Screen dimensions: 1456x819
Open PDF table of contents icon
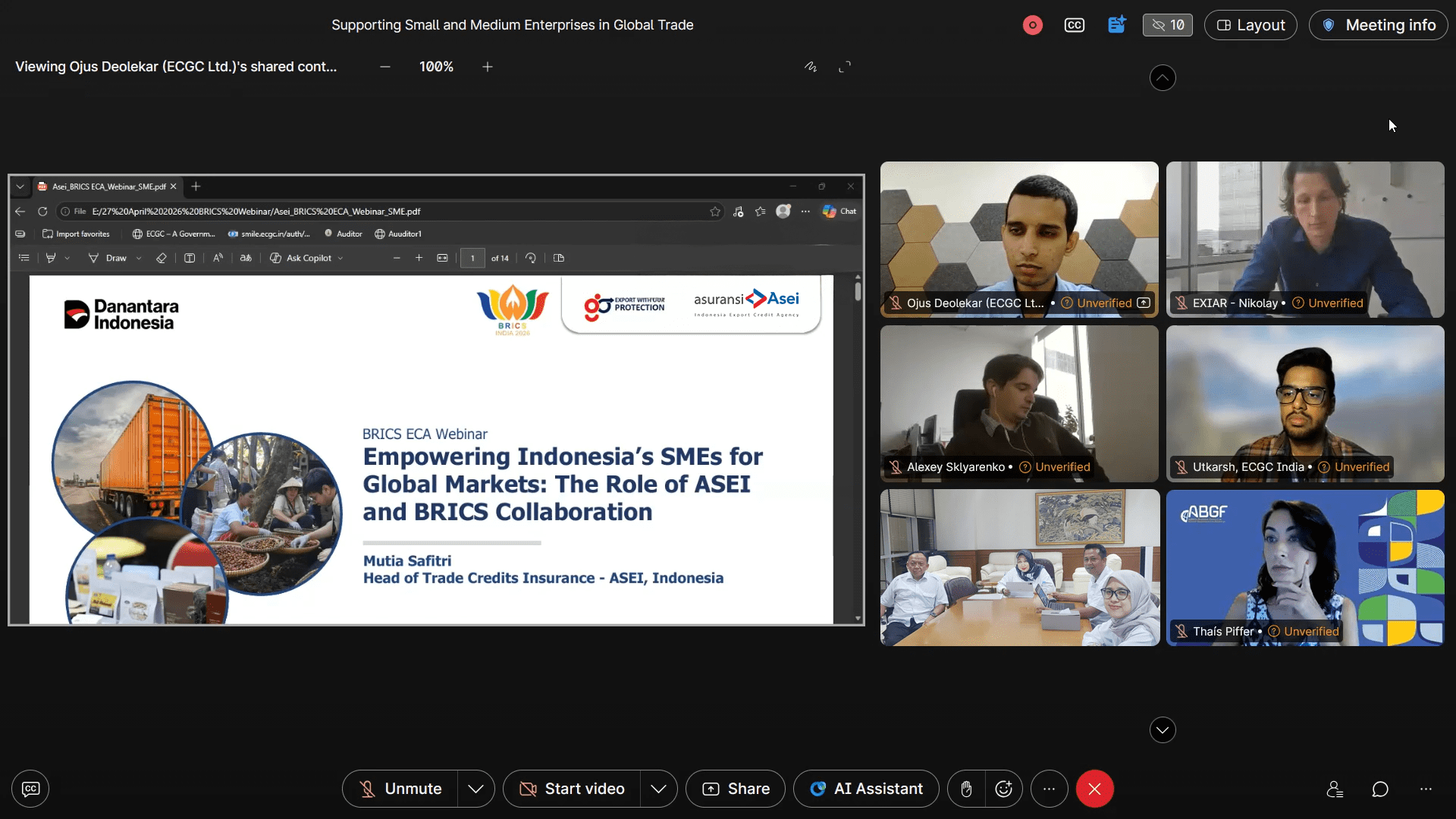24,258
